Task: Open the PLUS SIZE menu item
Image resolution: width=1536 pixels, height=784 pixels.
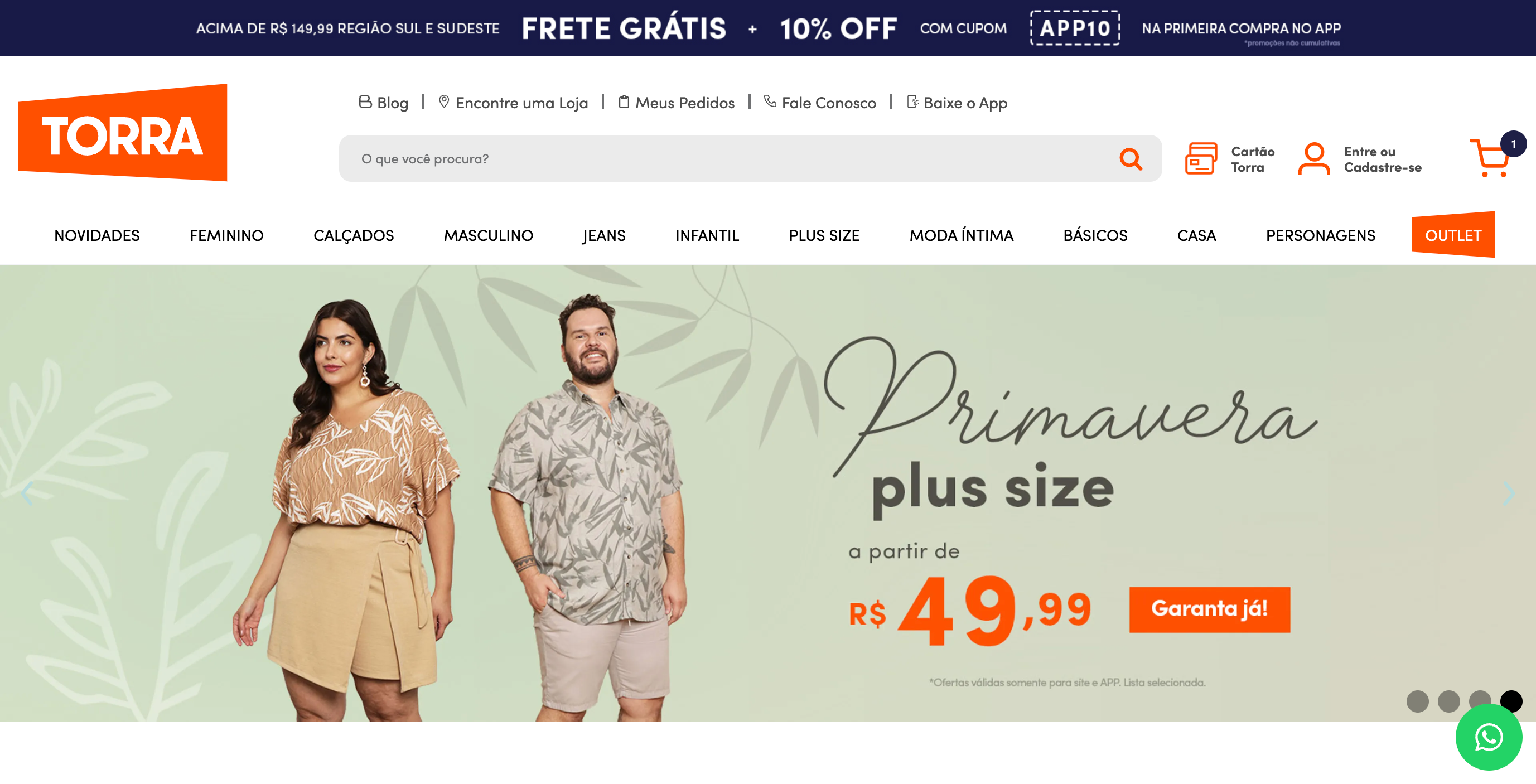Action: 824,235
